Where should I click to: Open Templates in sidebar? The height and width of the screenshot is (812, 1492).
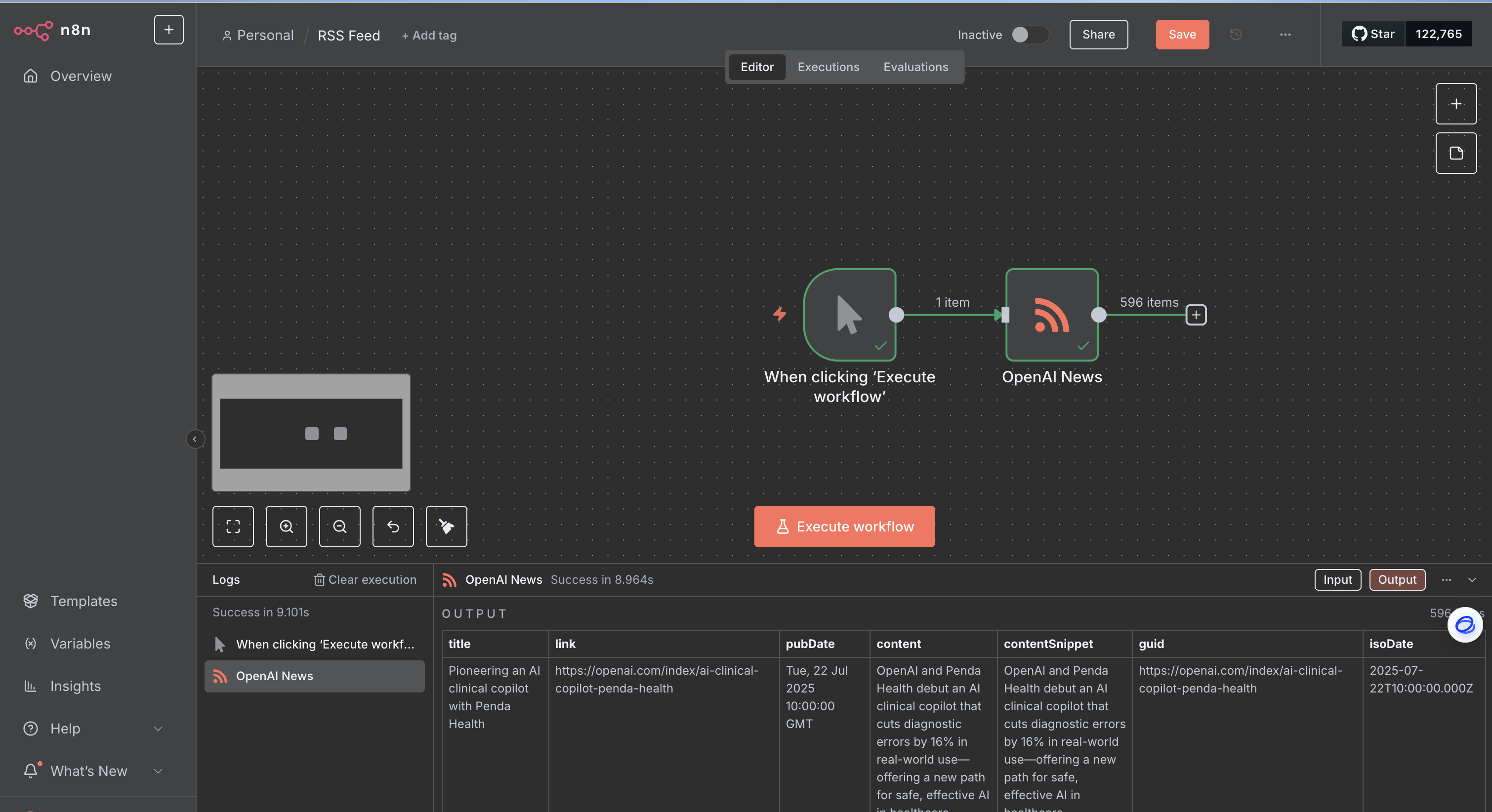click(83, 601)
